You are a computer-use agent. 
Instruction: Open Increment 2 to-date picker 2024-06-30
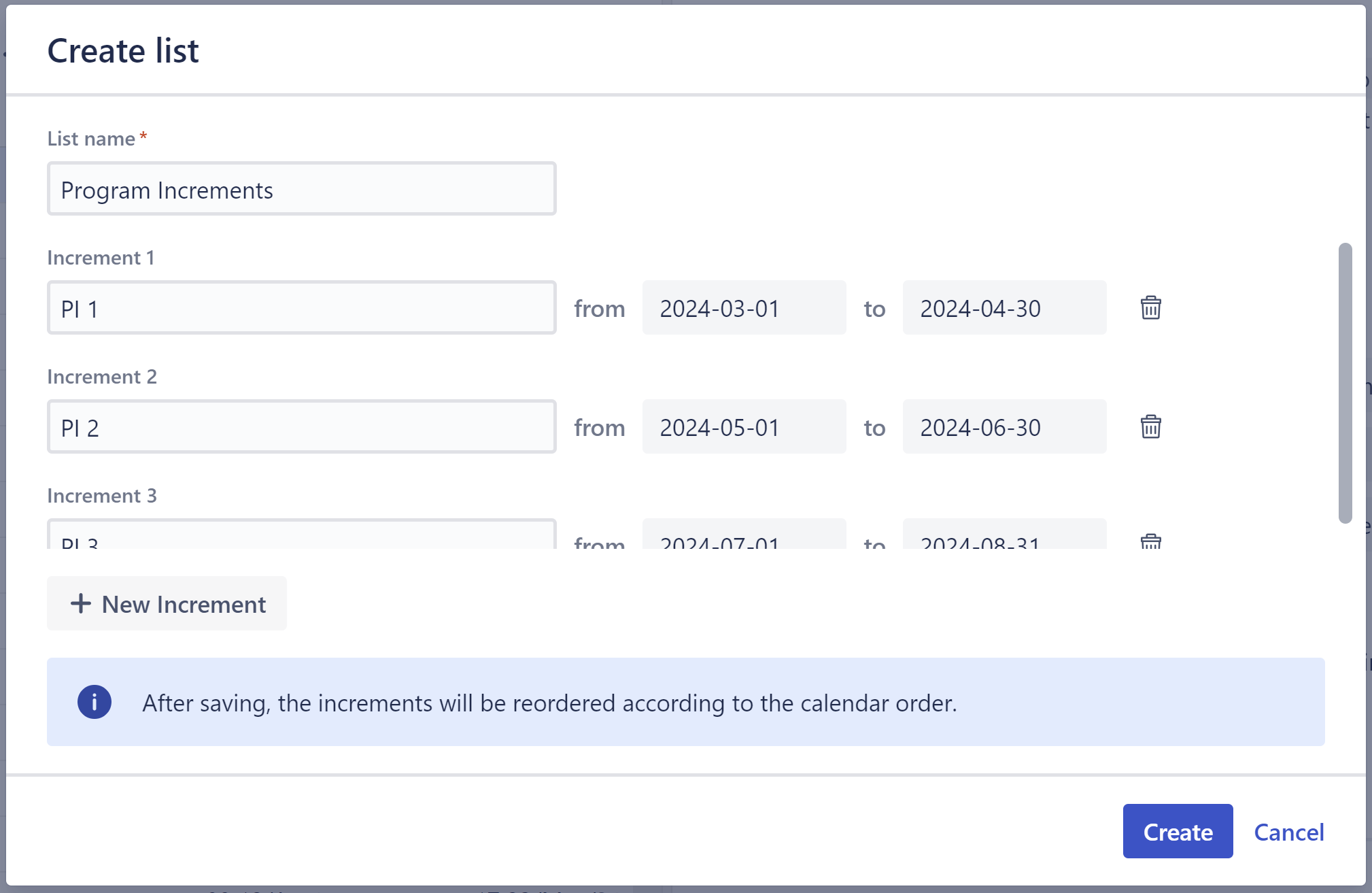click(1004, 427)
